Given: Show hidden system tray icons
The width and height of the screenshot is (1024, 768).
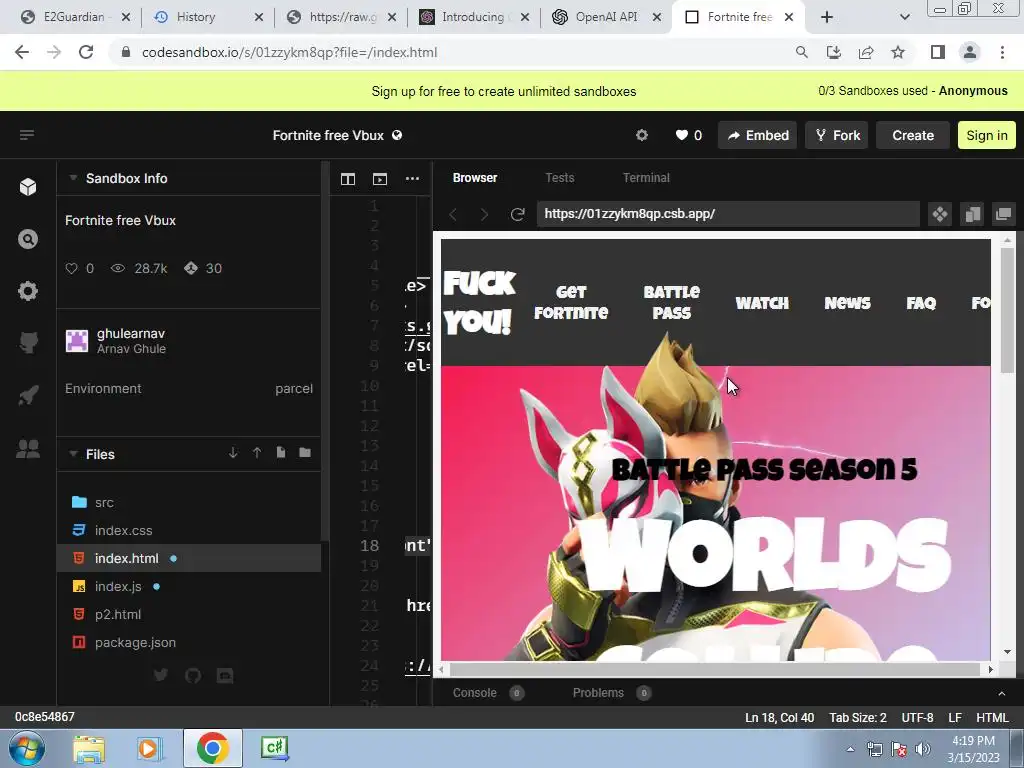Looking at the screenshot, I should [x=850, y=749].
